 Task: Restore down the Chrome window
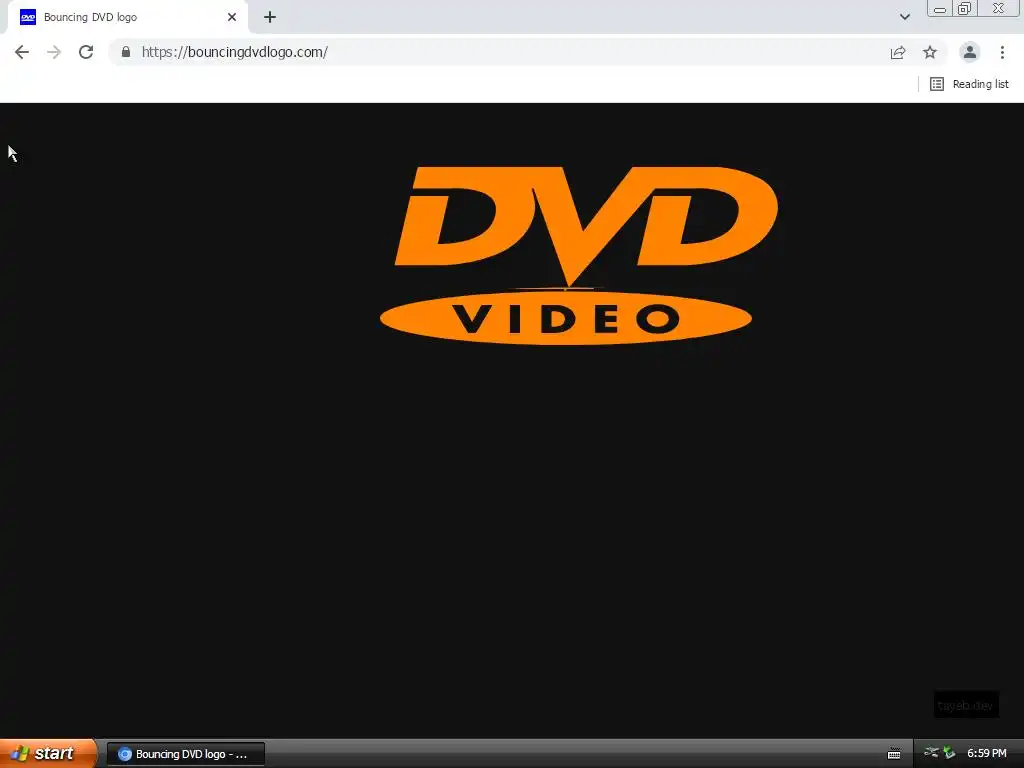[965, 8]
